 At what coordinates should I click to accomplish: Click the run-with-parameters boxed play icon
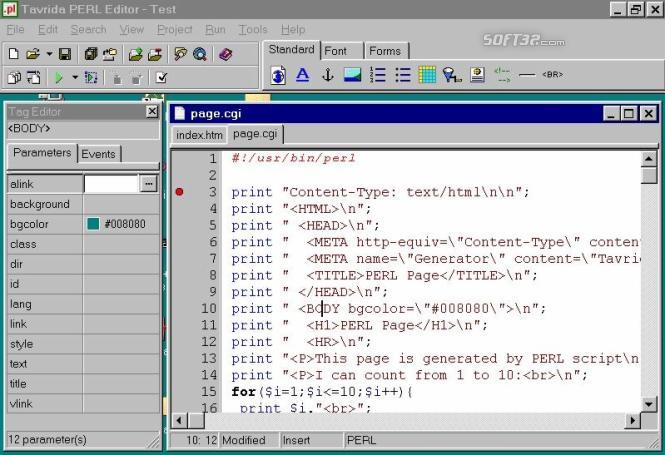click(91, 78)
